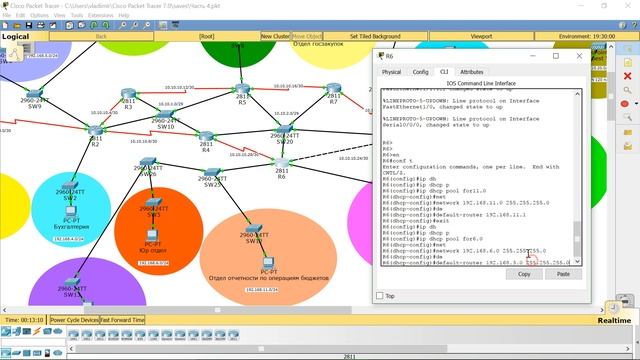Viewport: 640px width, 360px height.
Task: Click the Redo green arrow icon
Action: click(x=106, y=25)
